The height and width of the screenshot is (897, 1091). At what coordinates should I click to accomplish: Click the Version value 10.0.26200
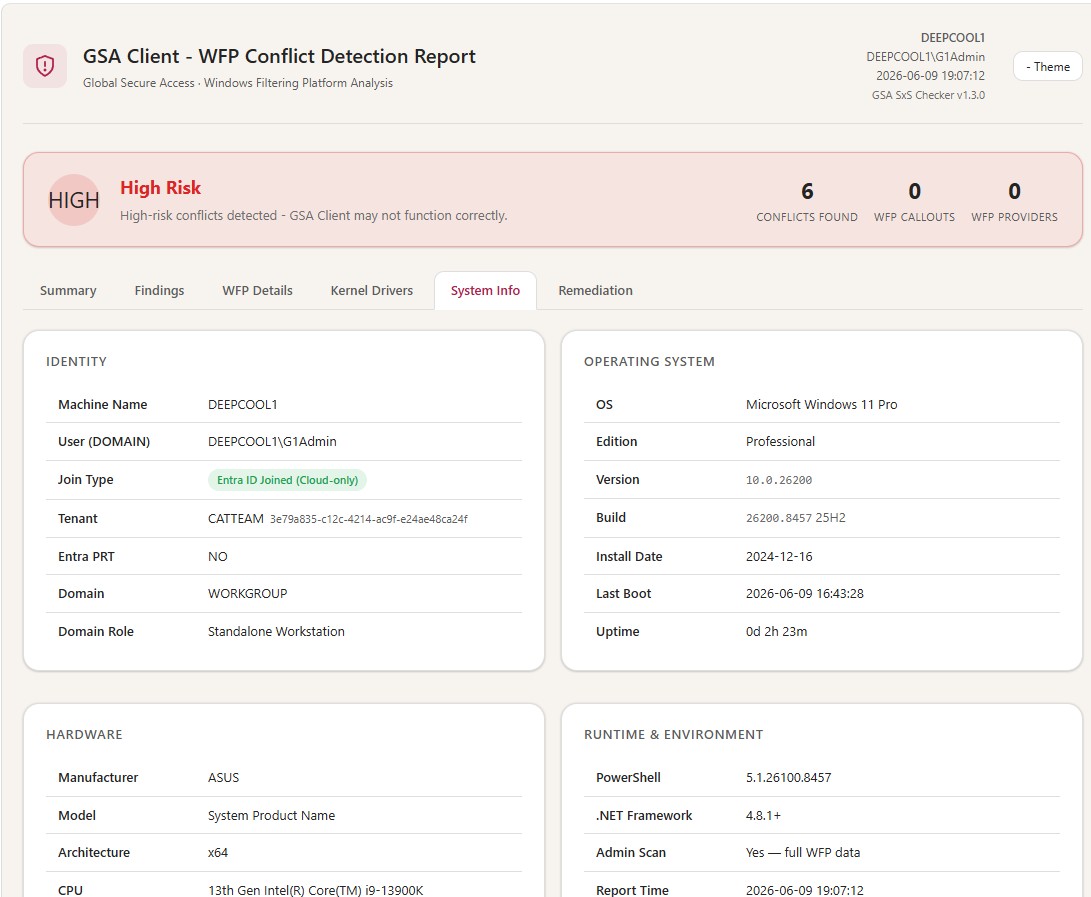(779, 480)
